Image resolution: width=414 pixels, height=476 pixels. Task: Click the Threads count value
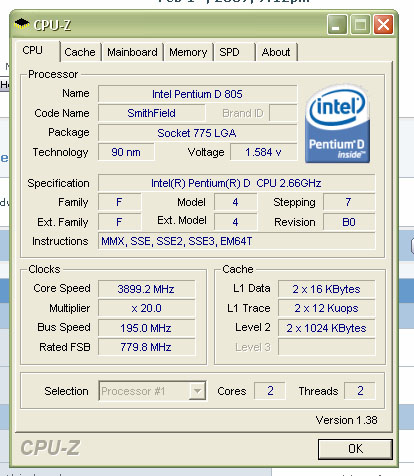point(360,391)
